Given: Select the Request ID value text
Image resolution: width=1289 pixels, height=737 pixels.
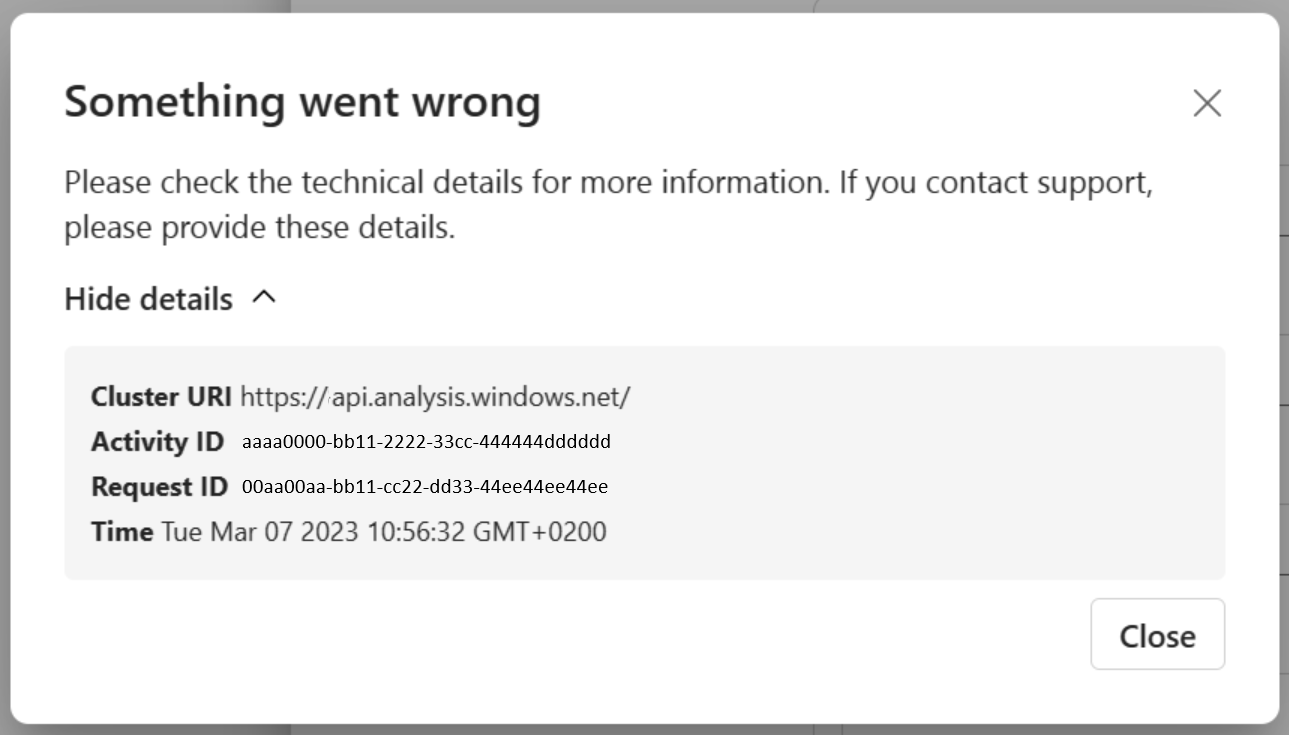Looking at the screenshot, I should pos(425,487).
